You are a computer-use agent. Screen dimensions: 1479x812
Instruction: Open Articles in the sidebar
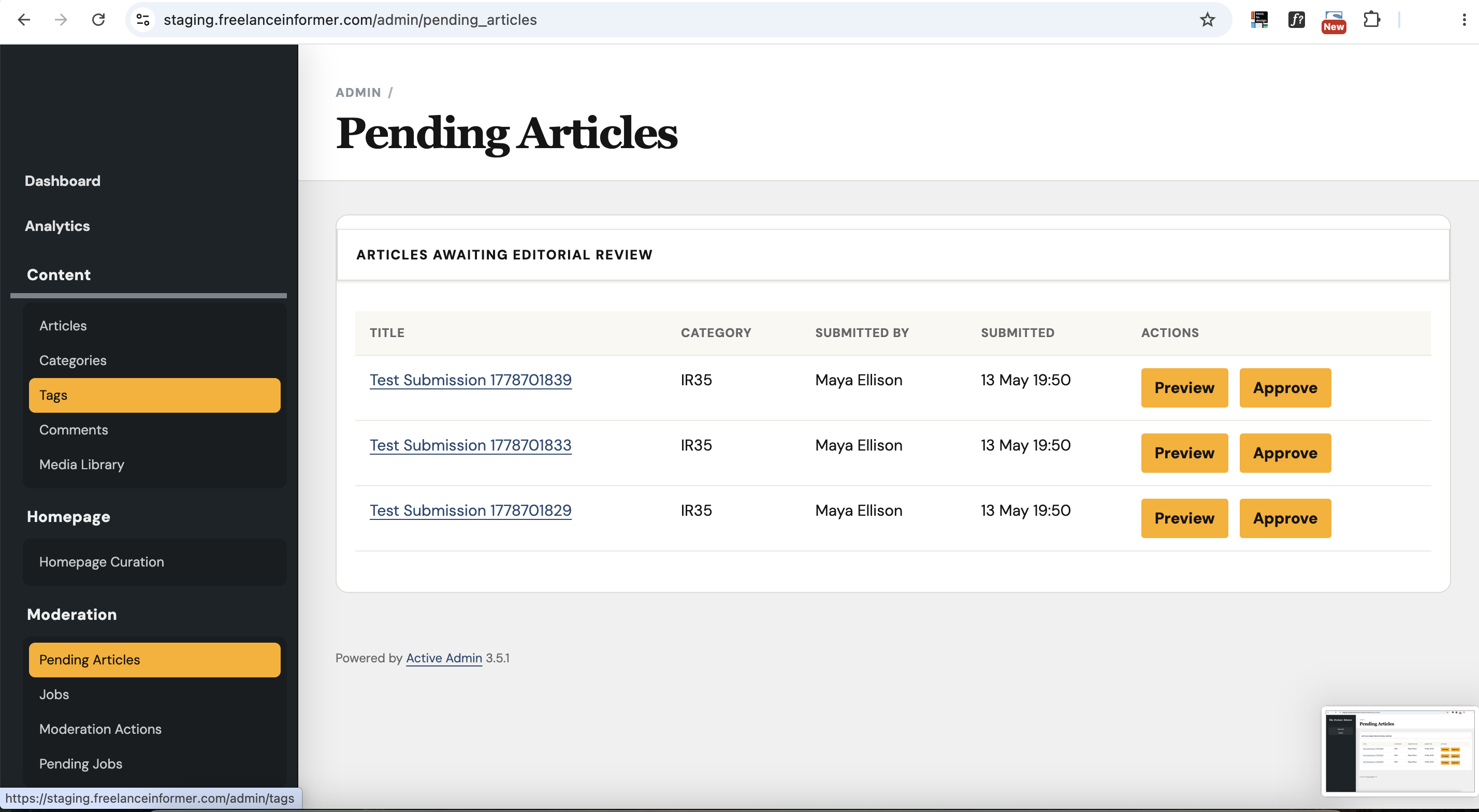click(x=154, y=326)
